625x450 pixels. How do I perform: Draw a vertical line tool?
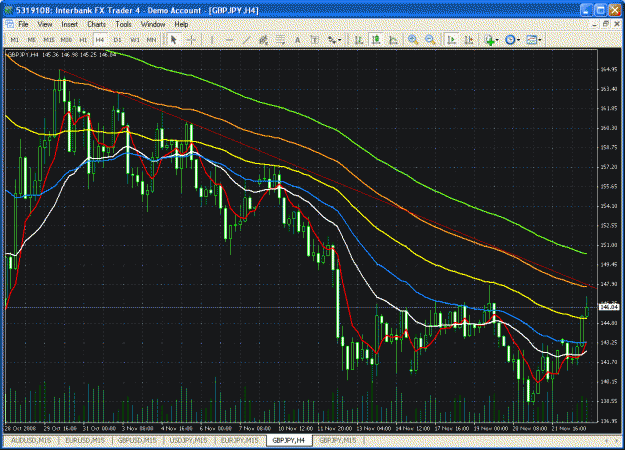click(x=212, y=40)
